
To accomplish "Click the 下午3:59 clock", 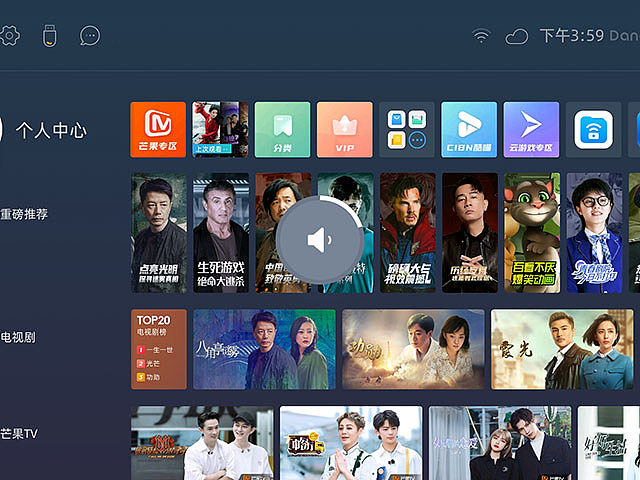I will 572,36.
